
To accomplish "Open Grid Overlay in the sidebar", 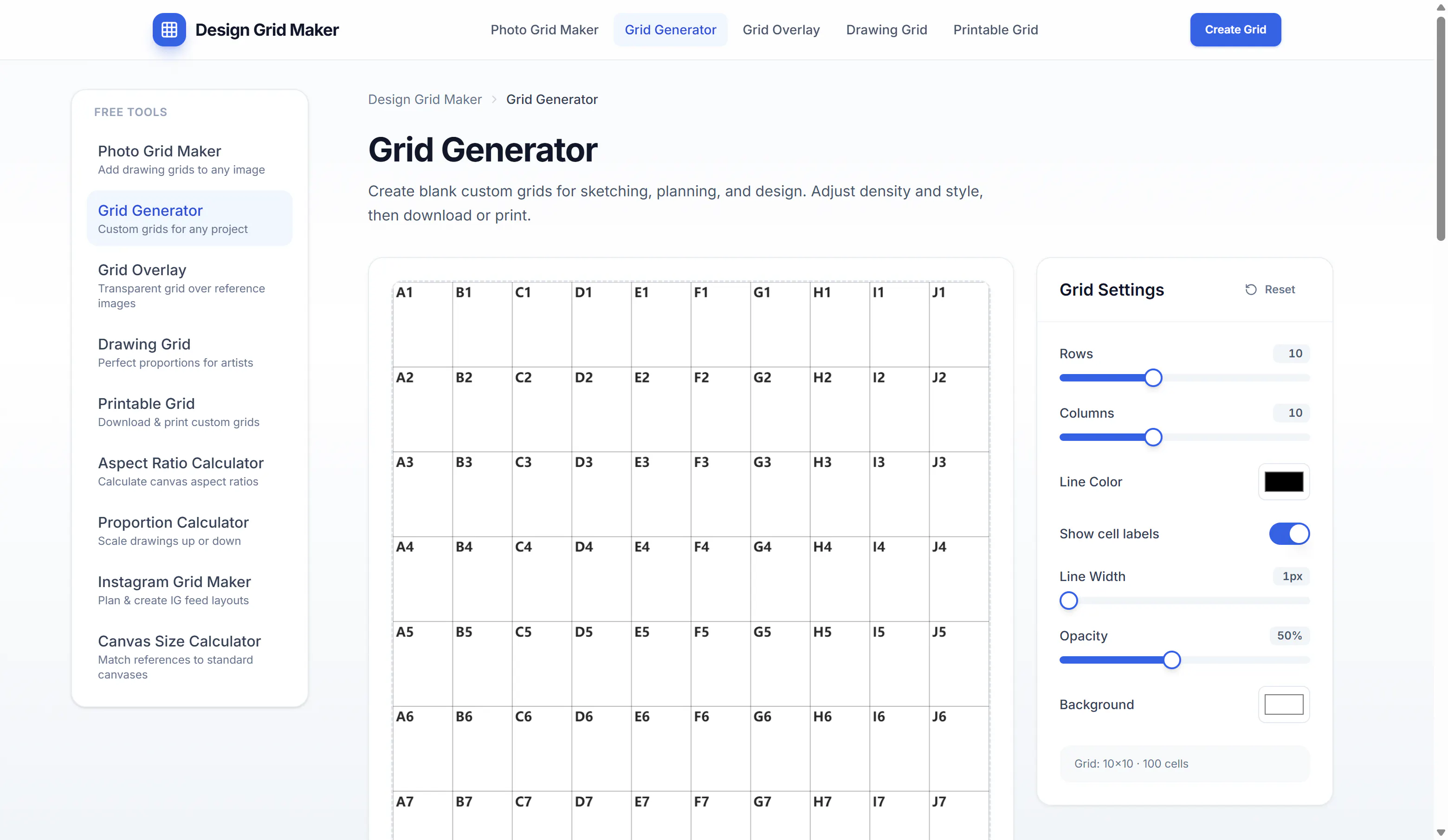I will click(190, 285).
